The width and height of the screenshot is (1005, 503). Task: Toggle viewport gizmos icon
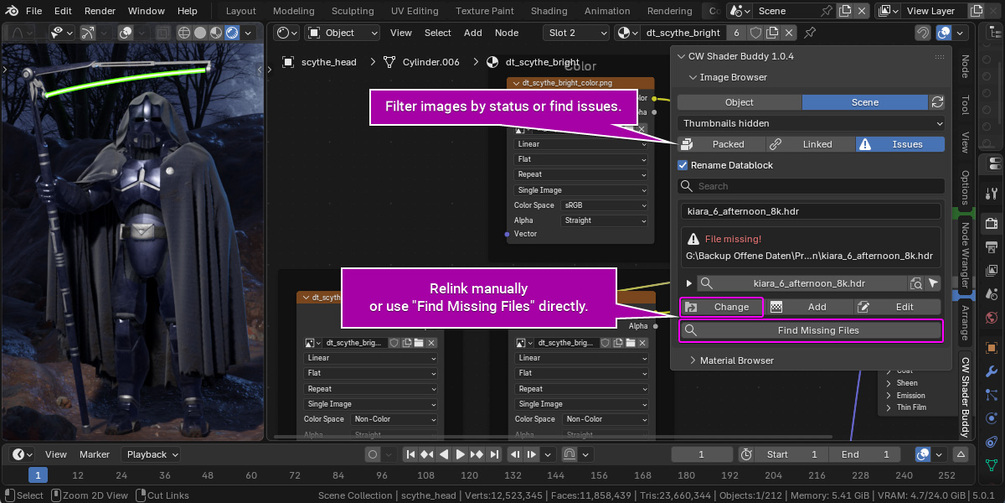point(88,33)
